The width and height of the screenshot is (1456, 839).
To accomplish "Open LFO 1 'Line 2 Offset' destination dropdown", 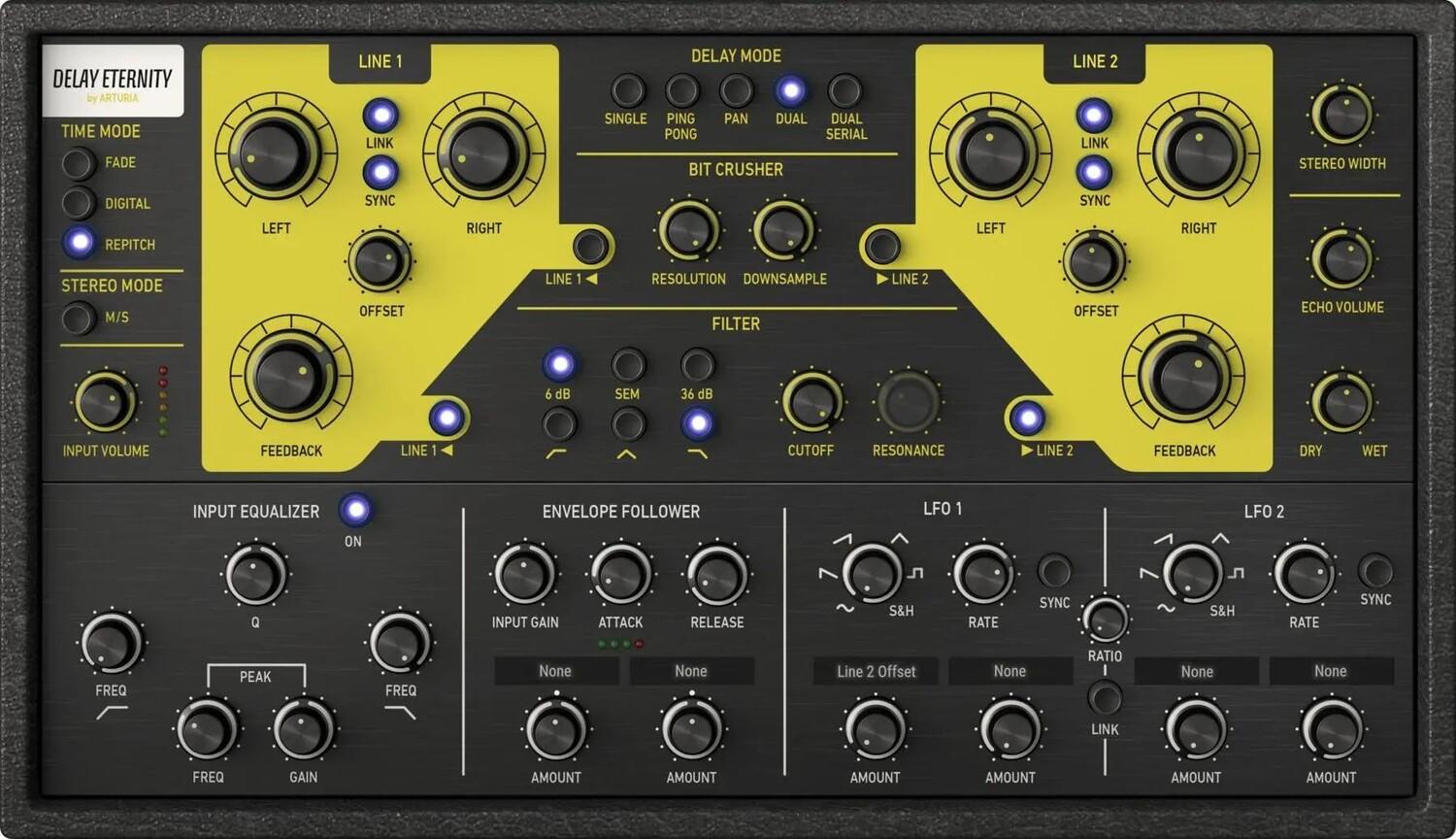I will pyautogui.click(x=876, y=671).
